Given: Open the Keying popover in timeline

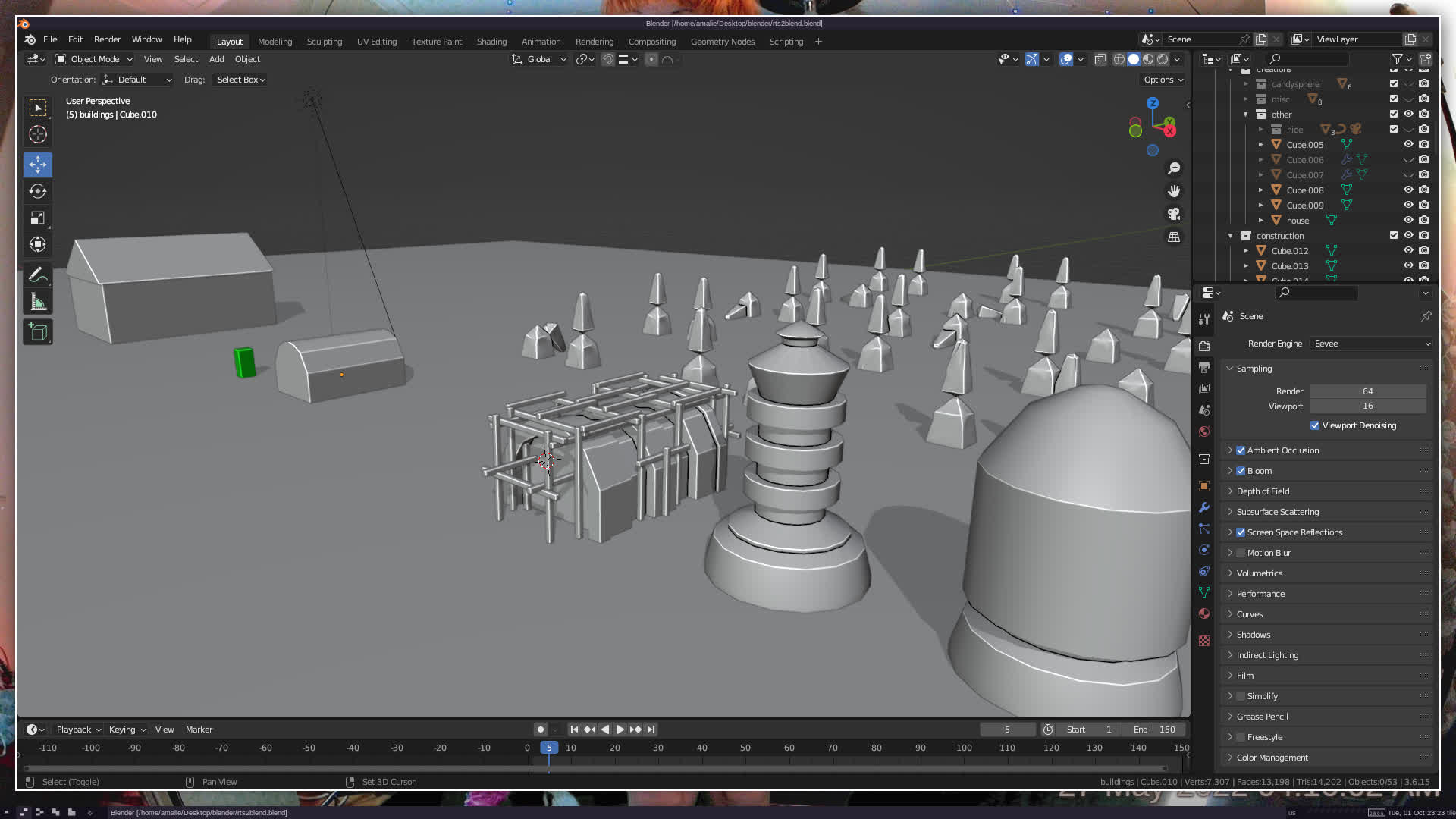Looking at the screenshot, I should 127,730.
